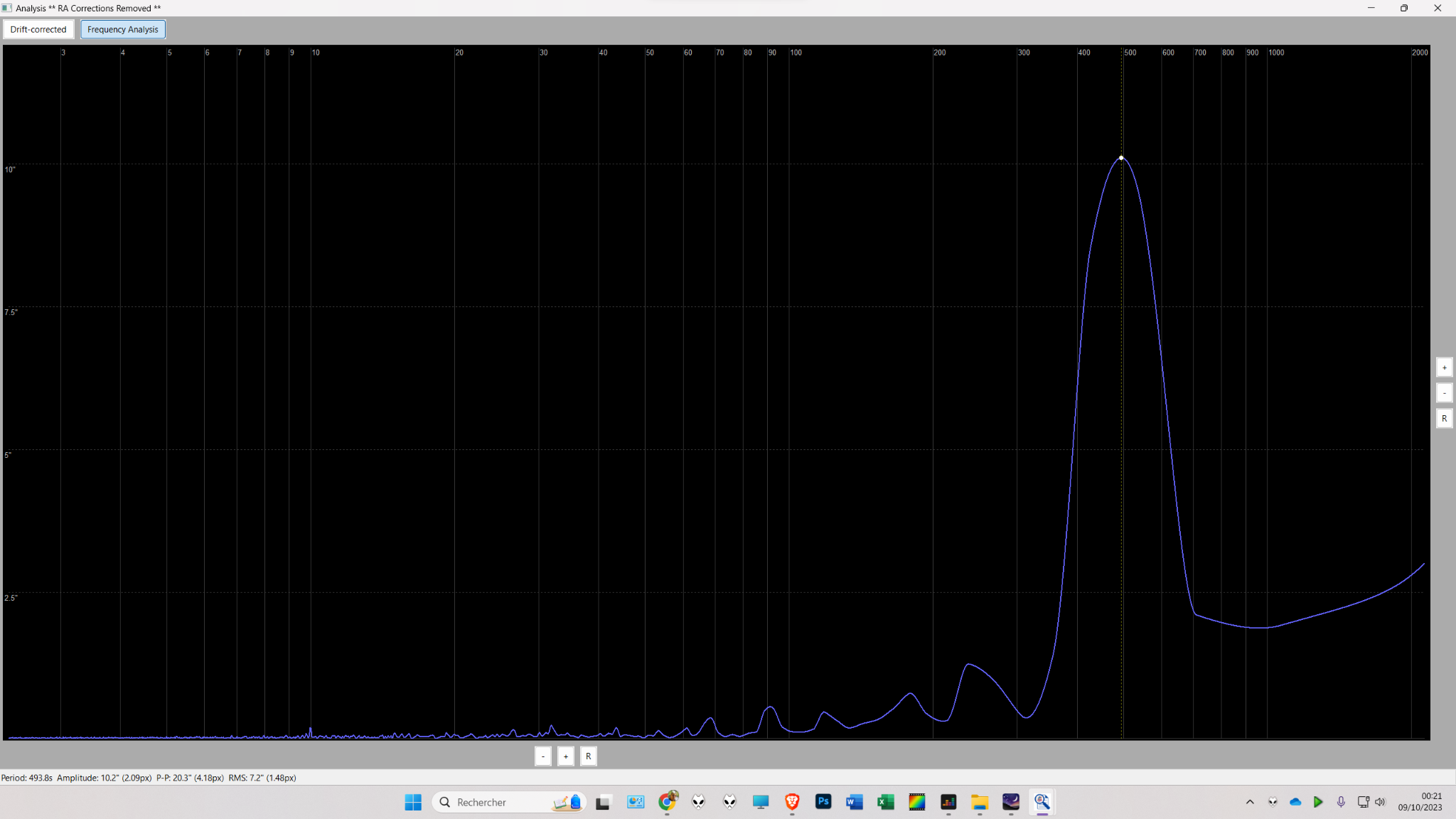Click the active log viewer taskbar icon

(1042, 802)
